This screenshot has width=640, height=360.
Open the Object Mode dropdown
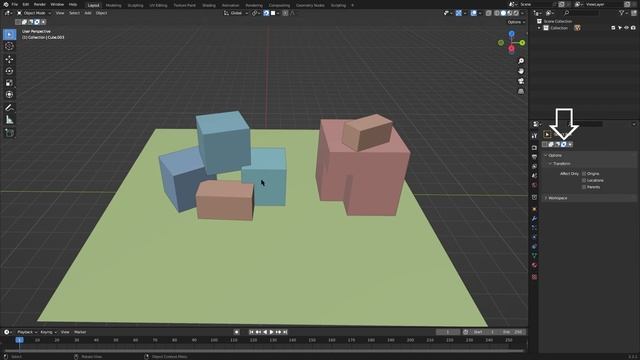34,13
